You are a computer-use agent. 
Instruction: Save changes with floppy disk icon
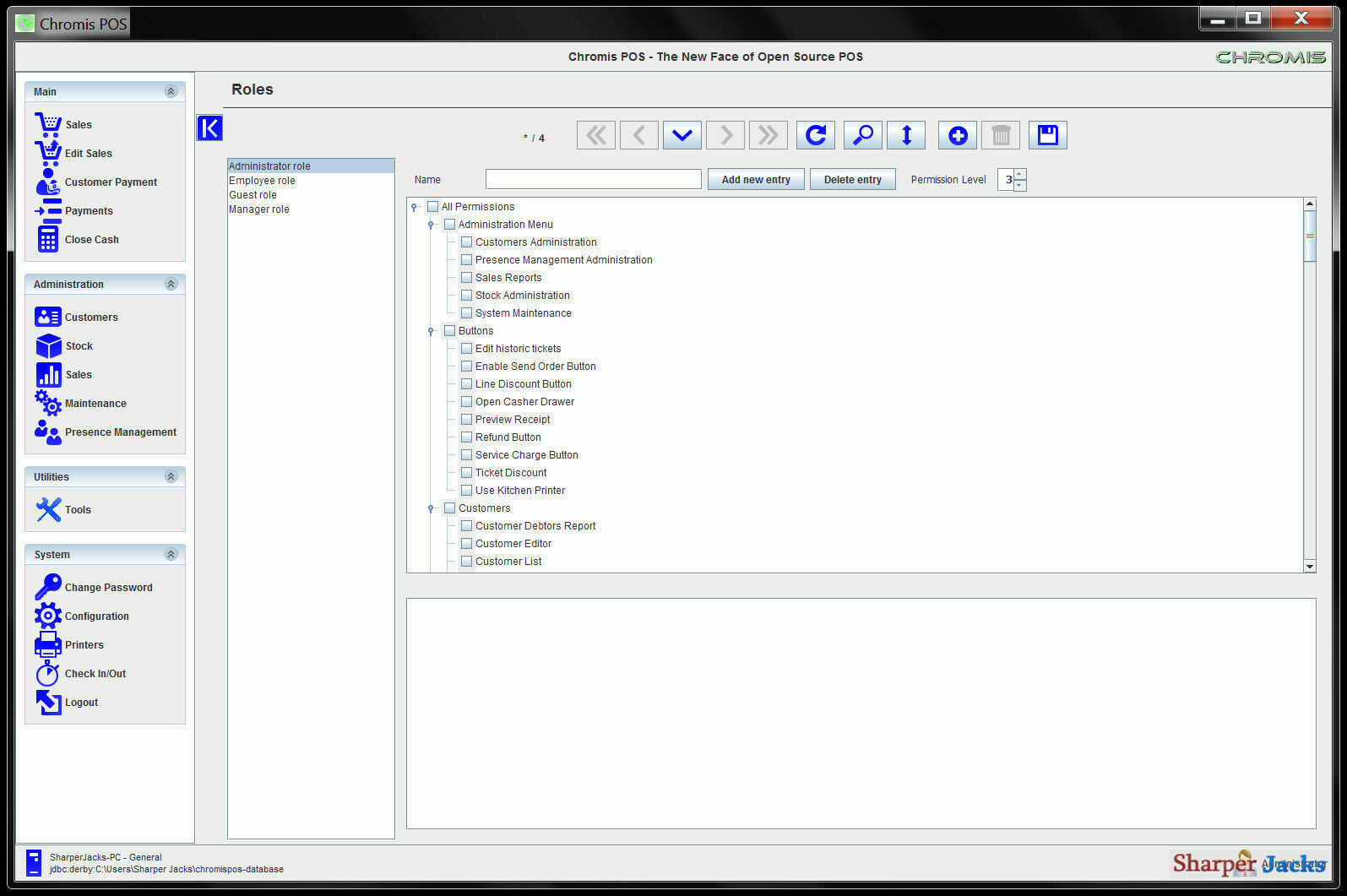(x=1048, y=135)
